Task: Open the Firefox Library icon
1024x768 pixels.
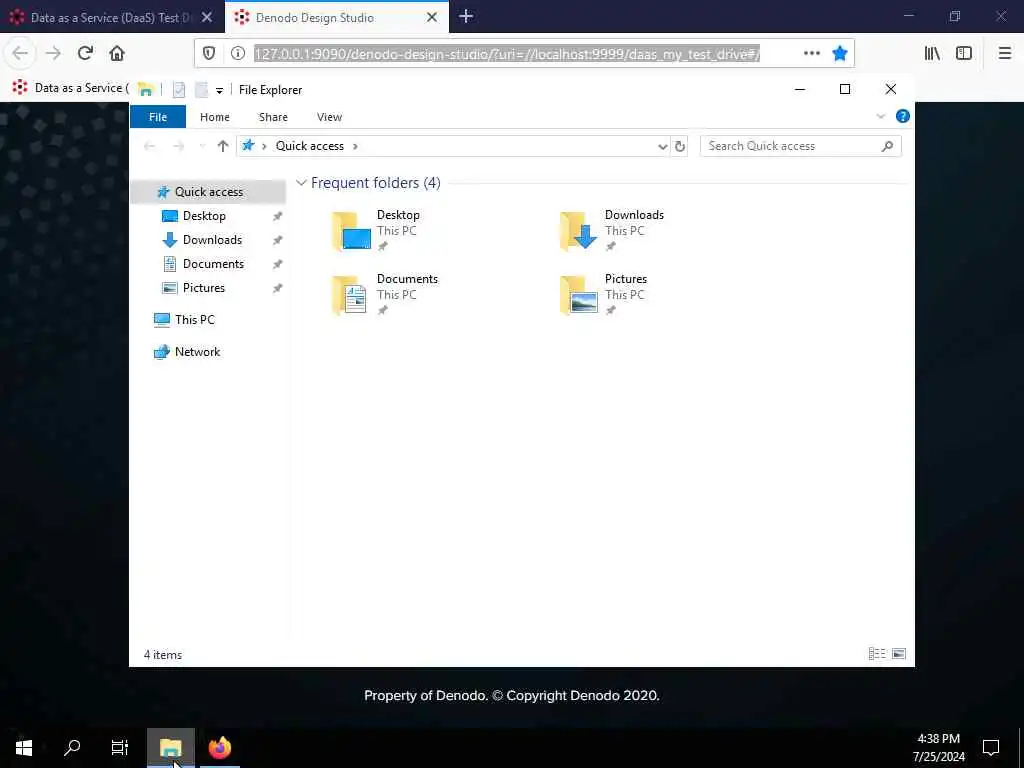Action: 932,54
